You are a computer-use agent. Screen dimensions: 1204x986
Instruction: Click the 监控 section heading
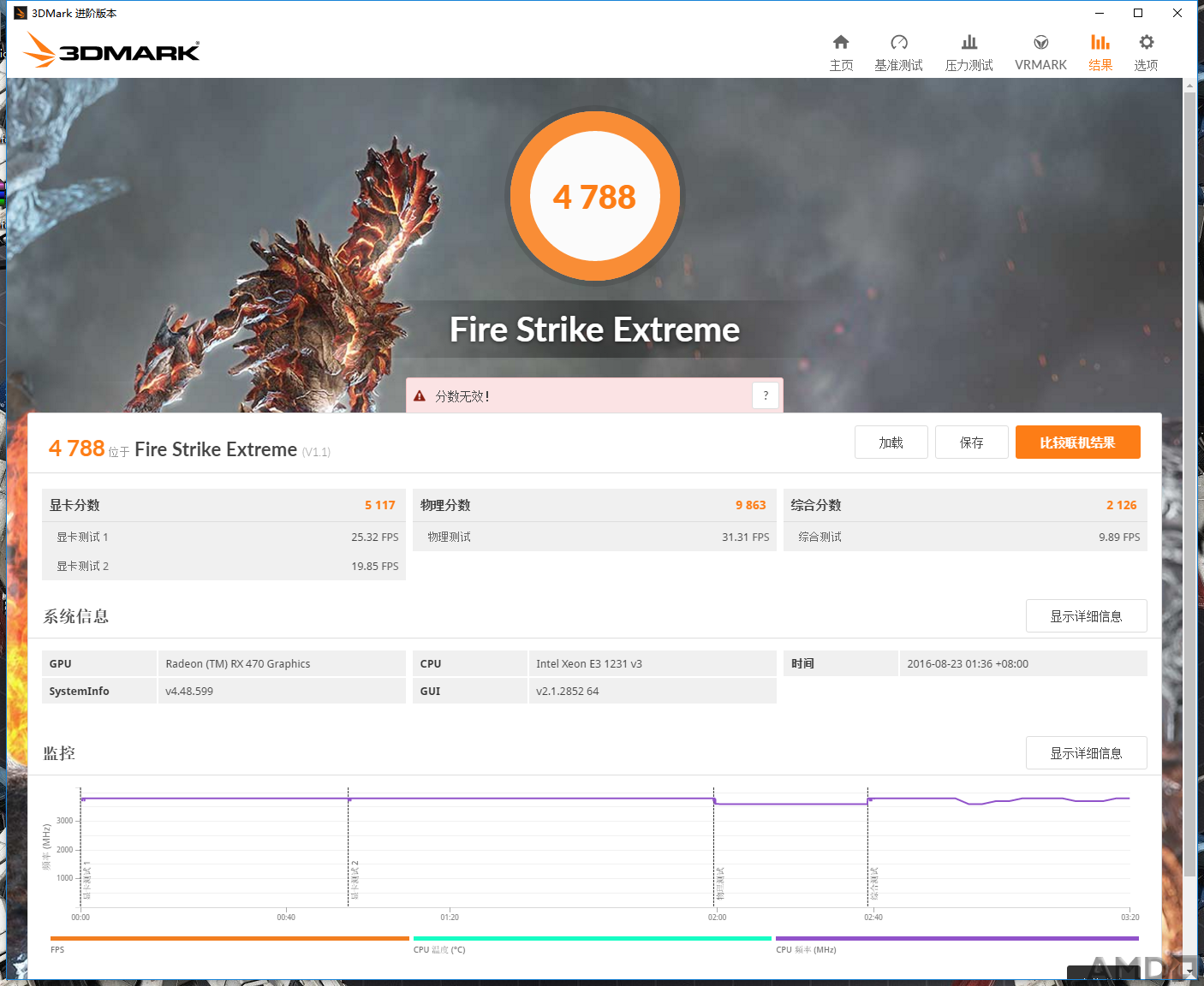pyautogui.click(x=59, y=753)
